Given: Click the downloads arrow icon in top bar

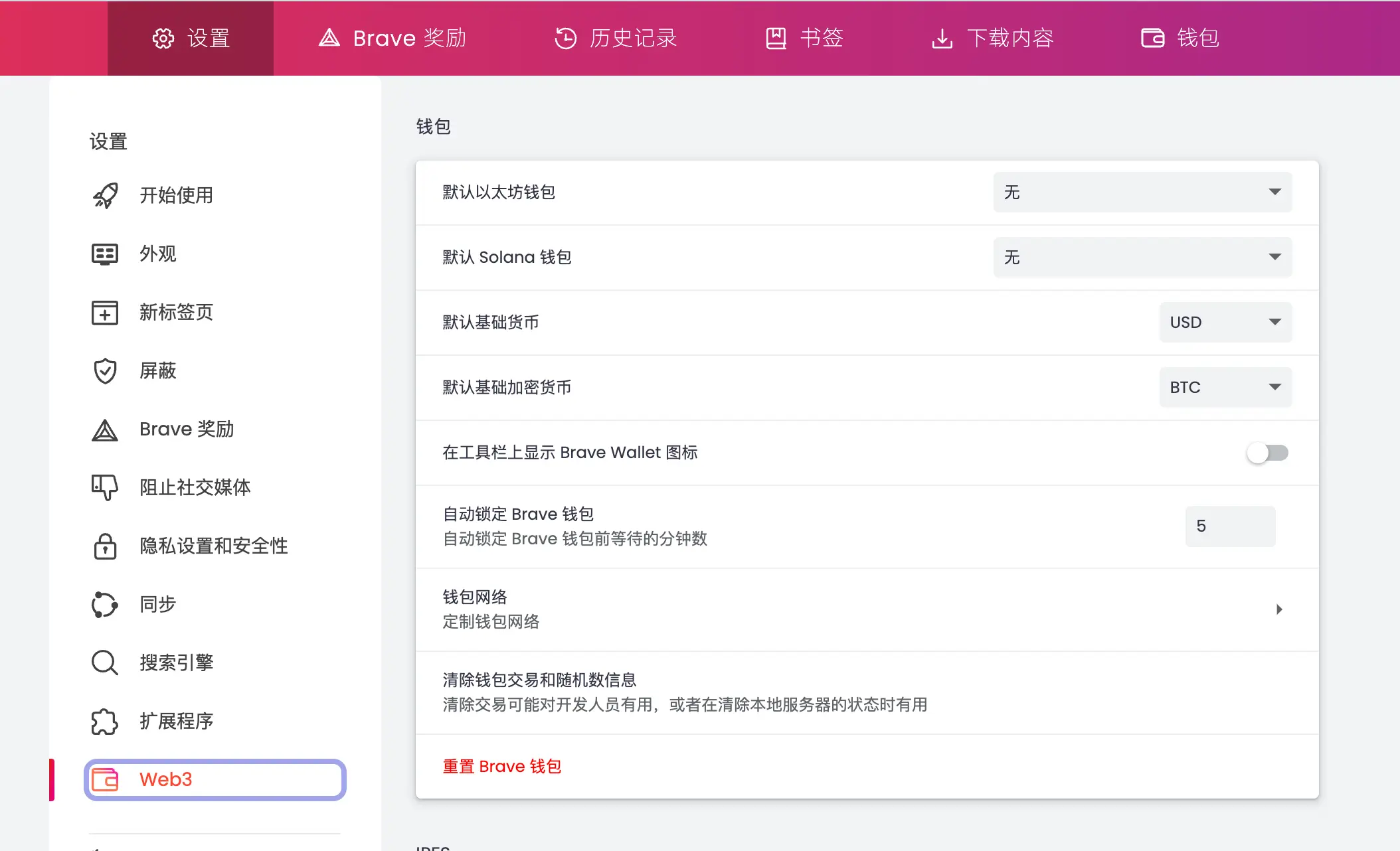Looking at the screenshot, I should click(942, 39).
